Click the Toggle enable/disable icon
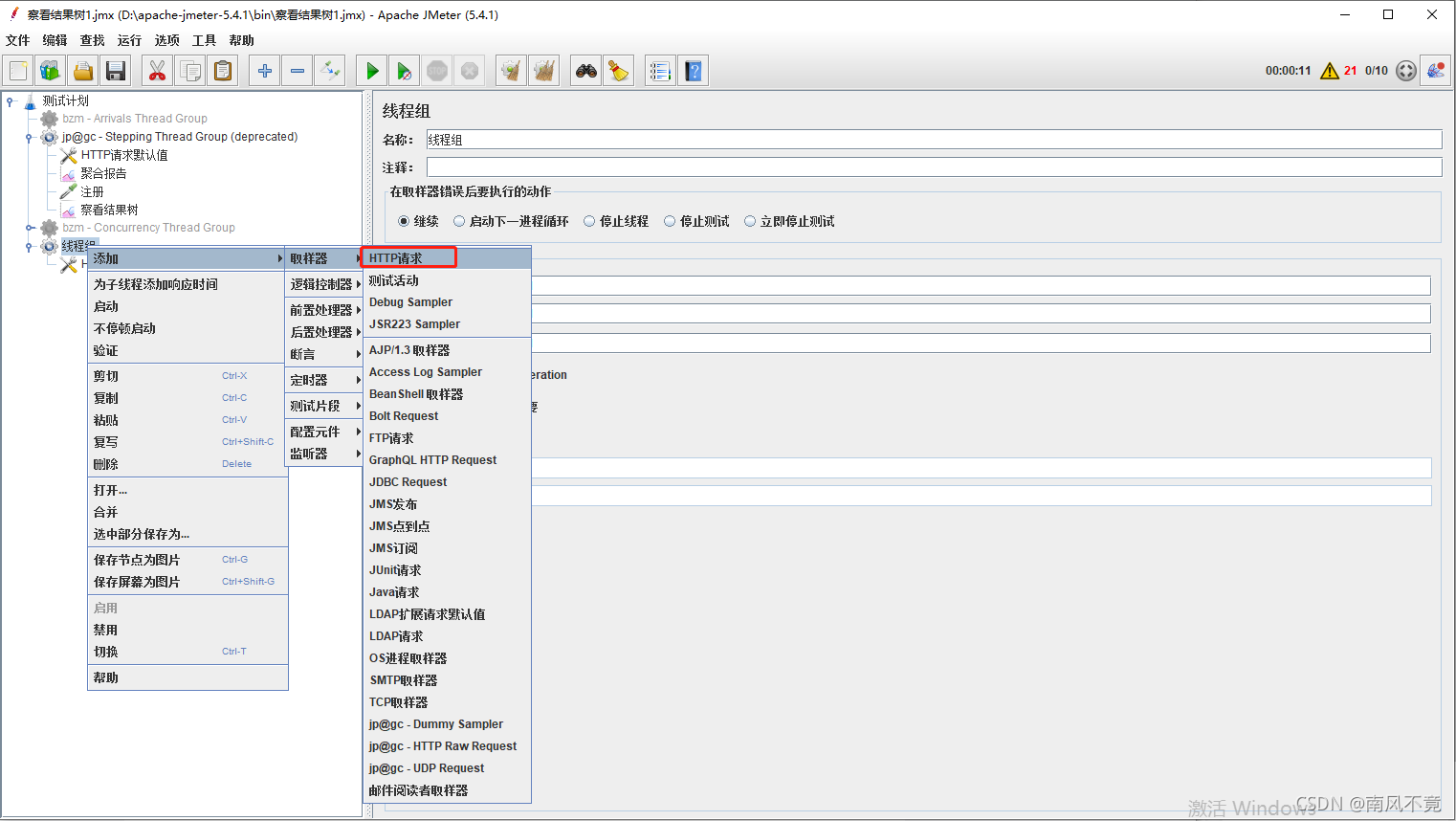 click(330, 71)
